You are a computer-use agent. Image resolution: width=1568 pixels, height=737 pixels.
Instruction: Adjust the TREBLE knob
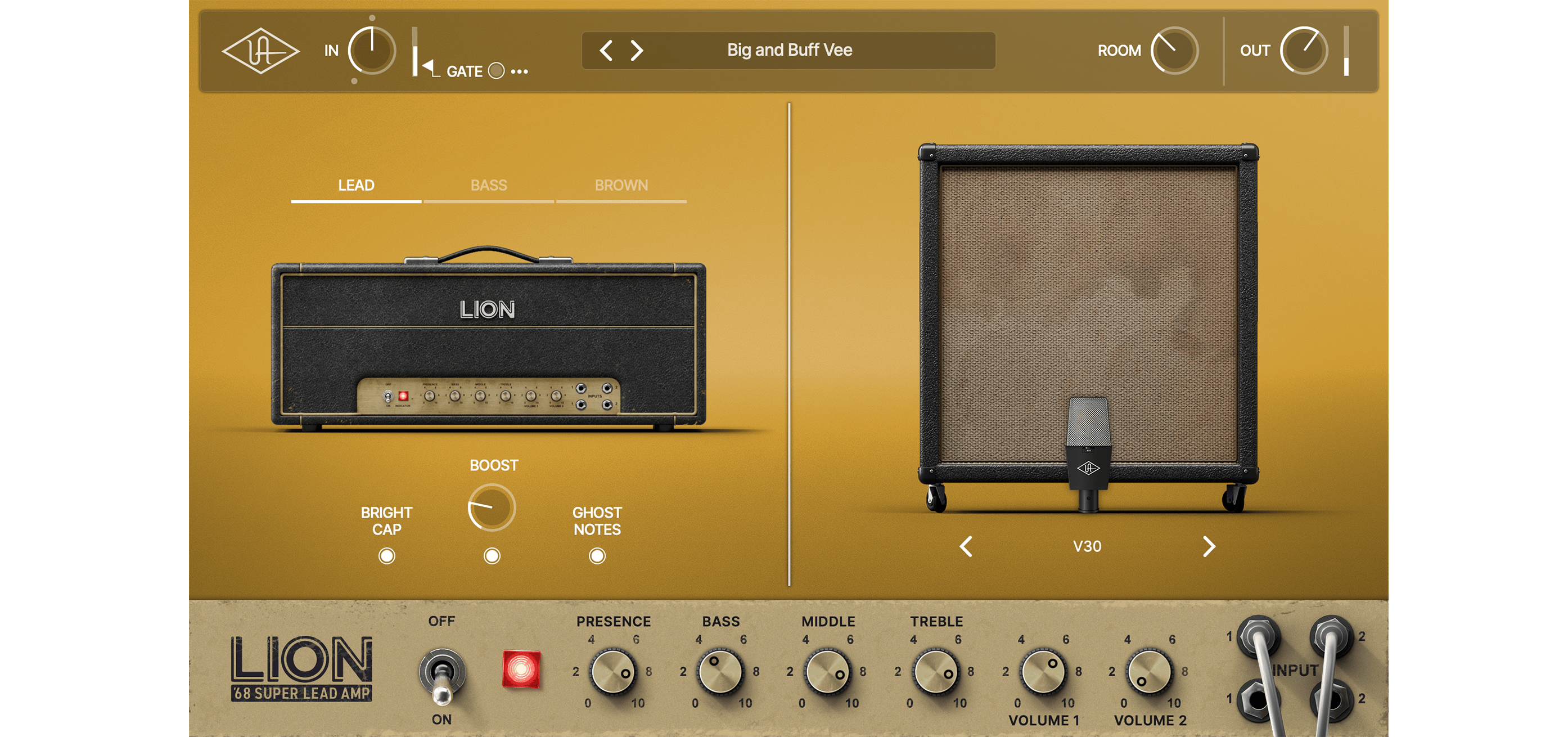[x=935, y=672]
